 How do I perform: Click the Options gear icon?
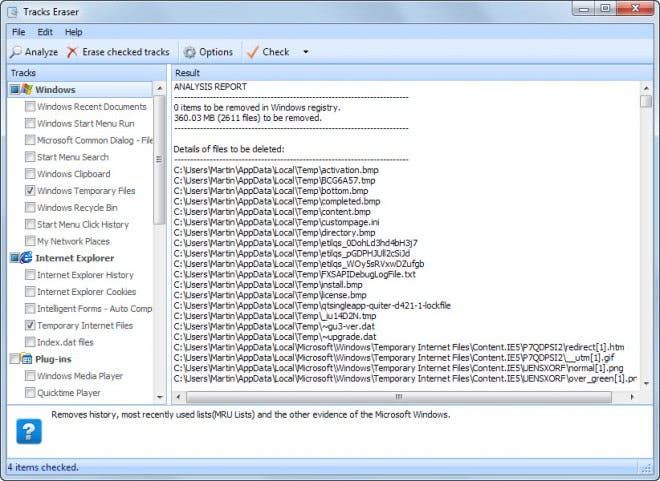(x=190, y=52)
